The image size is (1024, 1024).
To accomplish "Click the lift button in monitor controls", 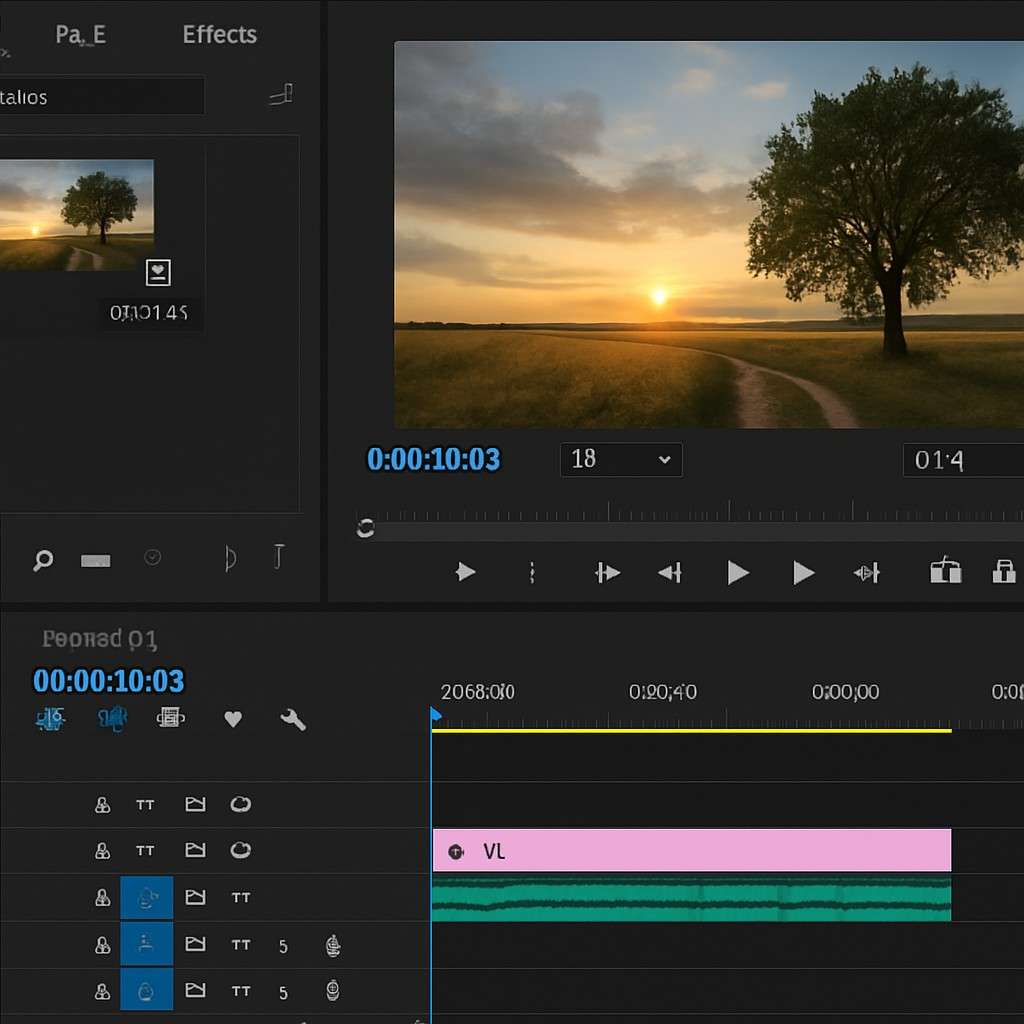I will click(945, 572).
